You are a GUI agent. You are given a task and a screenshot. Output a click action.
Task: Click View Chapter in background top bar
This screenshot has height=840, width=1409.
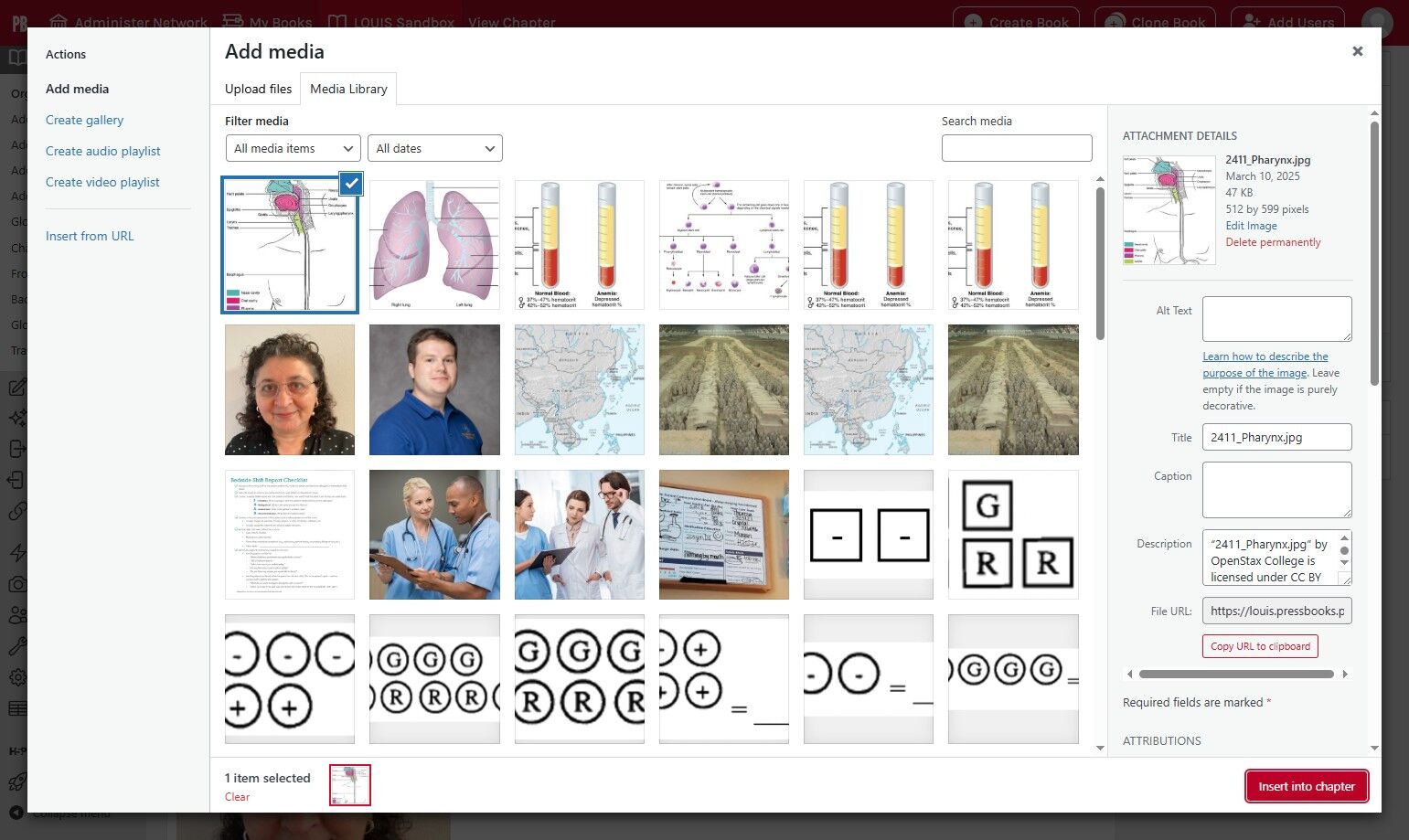[x=512, y=22]
